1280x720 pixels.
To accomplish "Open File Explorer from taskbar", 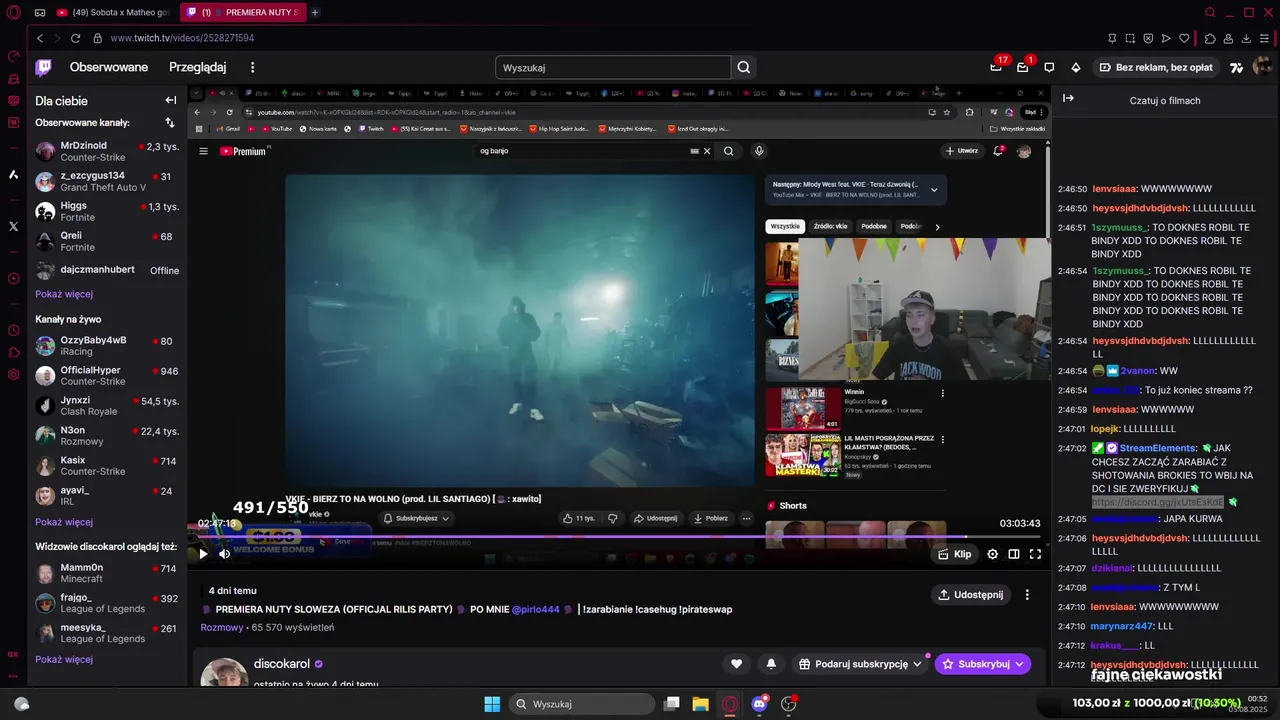I will point(700,704).
